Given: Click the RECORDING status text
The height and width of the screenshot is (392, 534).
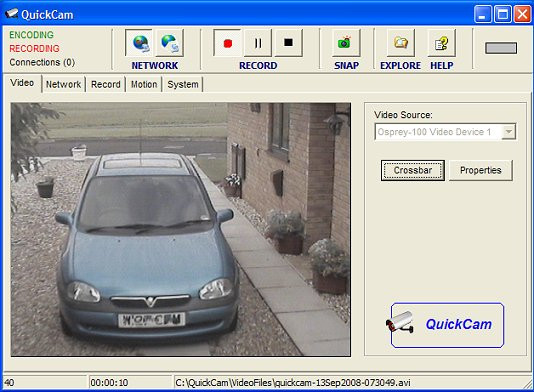Looking at the screenshot, I should click(34, 48).
